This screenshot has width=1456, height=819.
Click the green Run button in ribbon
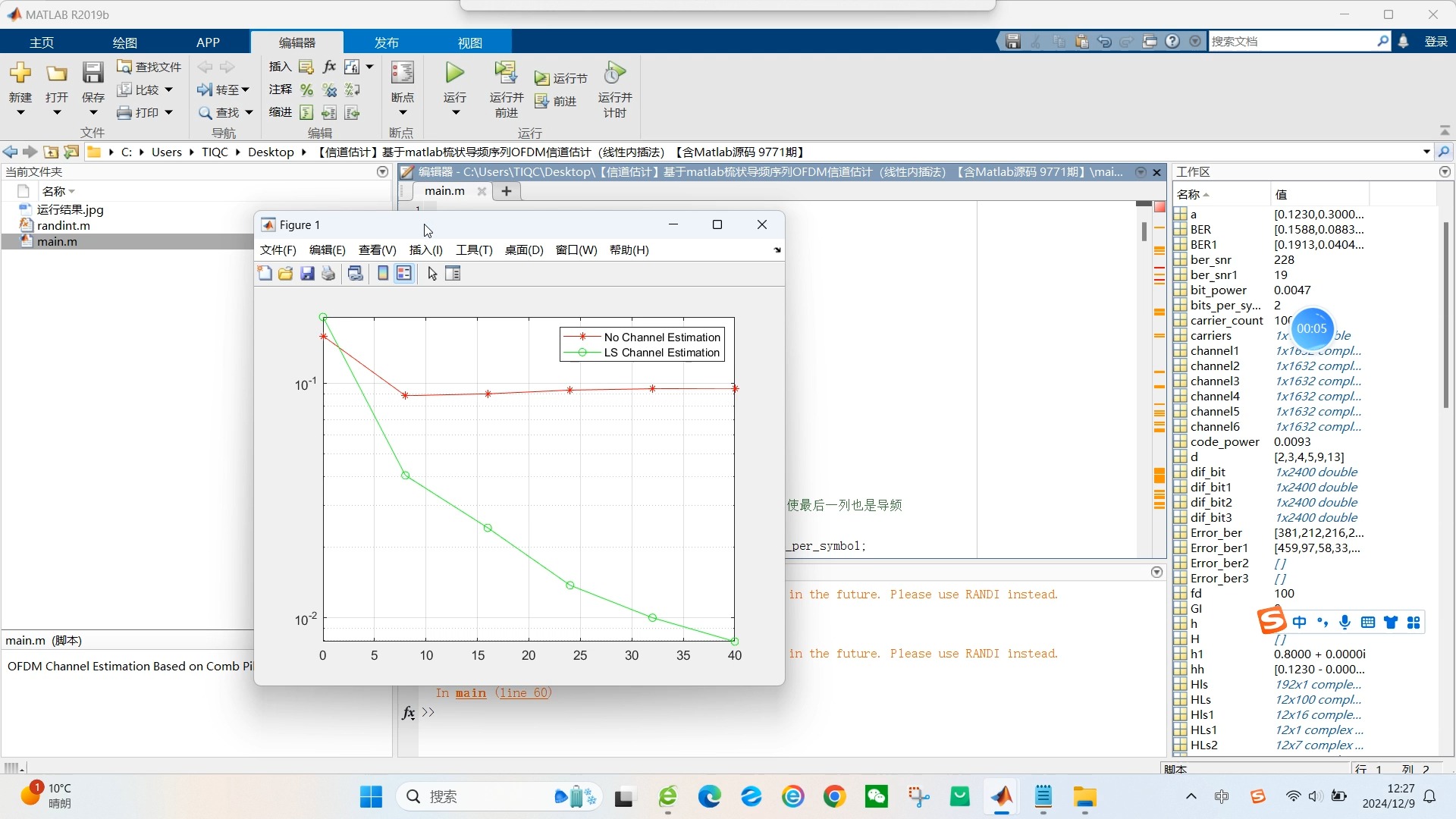point(454,74)
